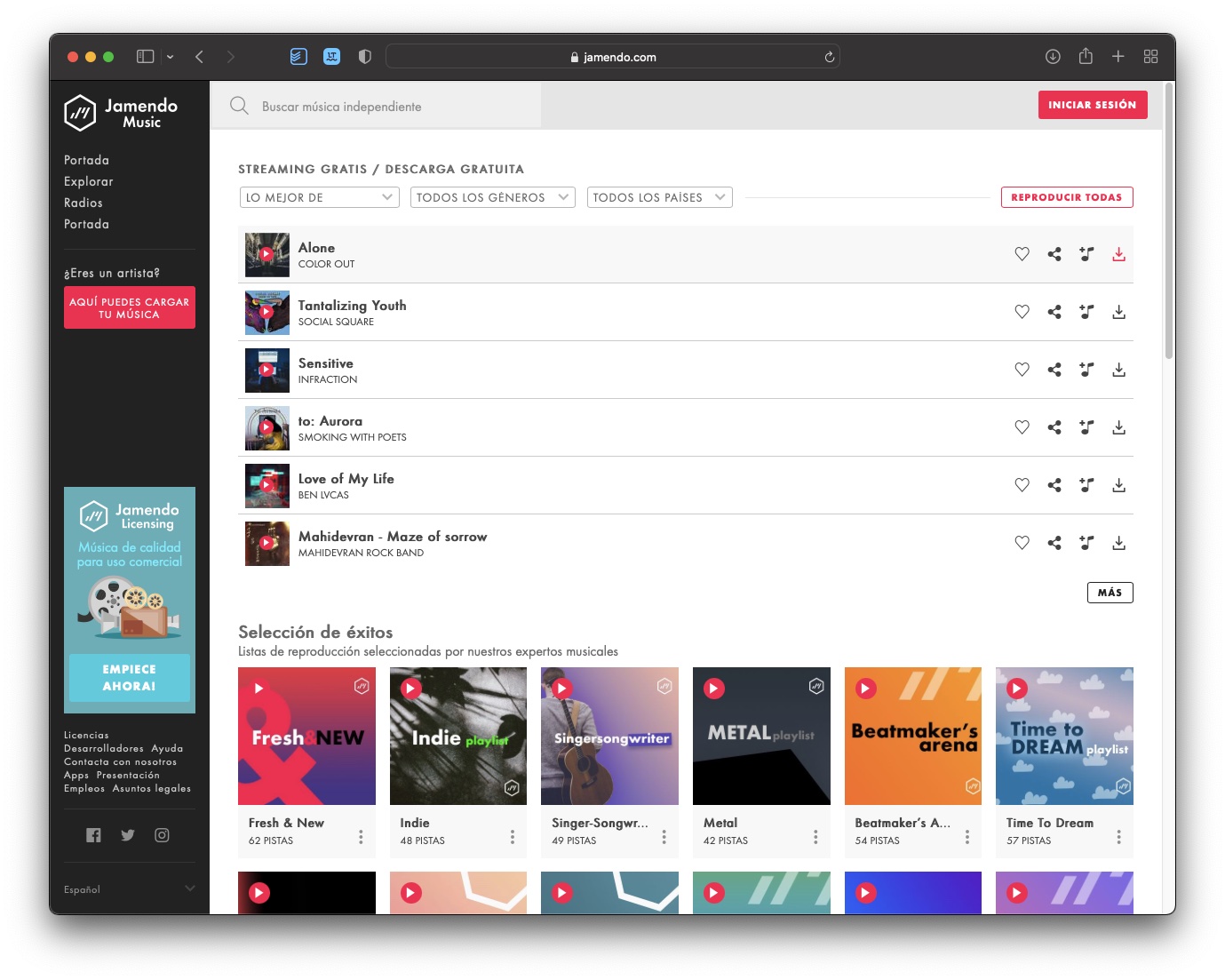Screen dimensions: 1225x980
Task: Click the Más button
Action: click(x=1110, y=593)
